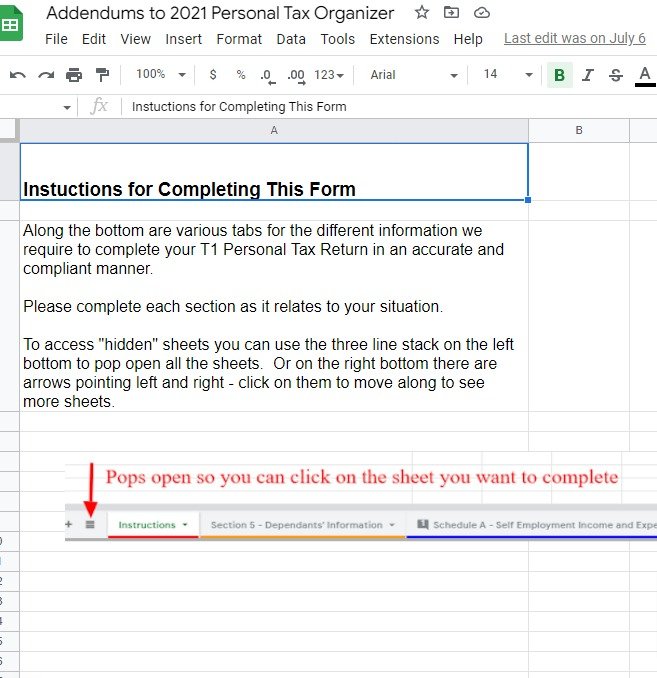Increase decimal places
The width and height of the screenshot is (657, 678).
click(x=296, y=76)
